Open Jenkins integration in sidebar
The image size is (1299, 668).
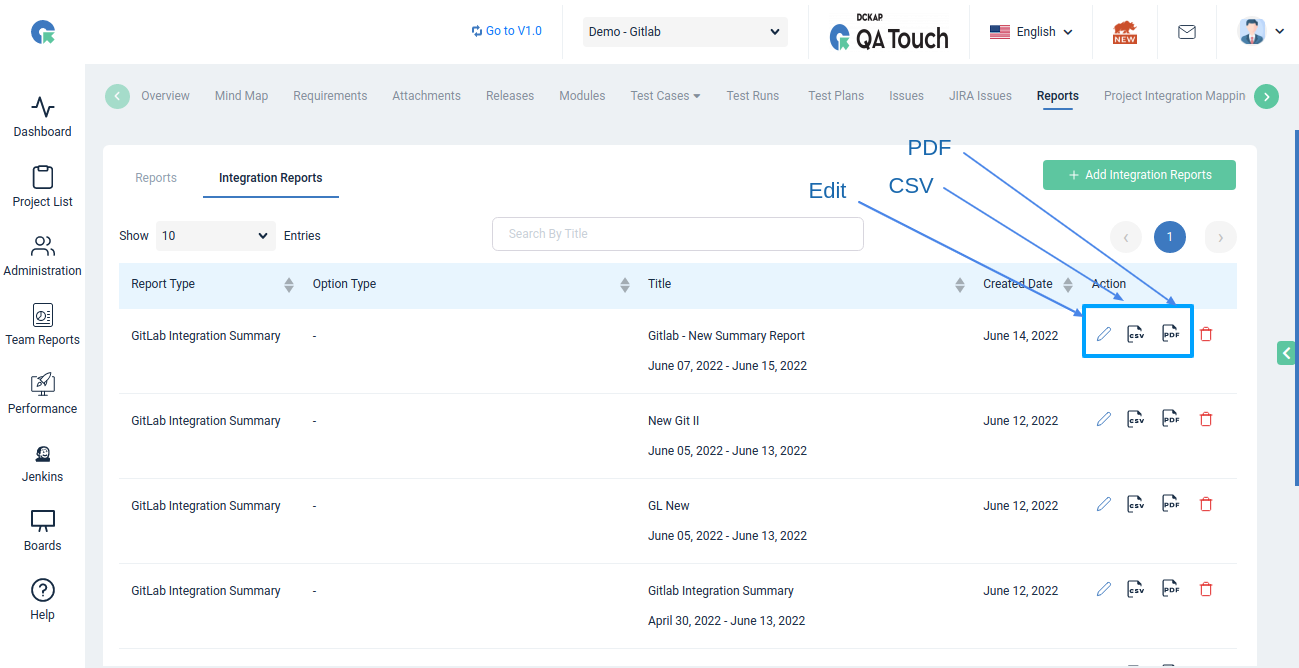42,462
